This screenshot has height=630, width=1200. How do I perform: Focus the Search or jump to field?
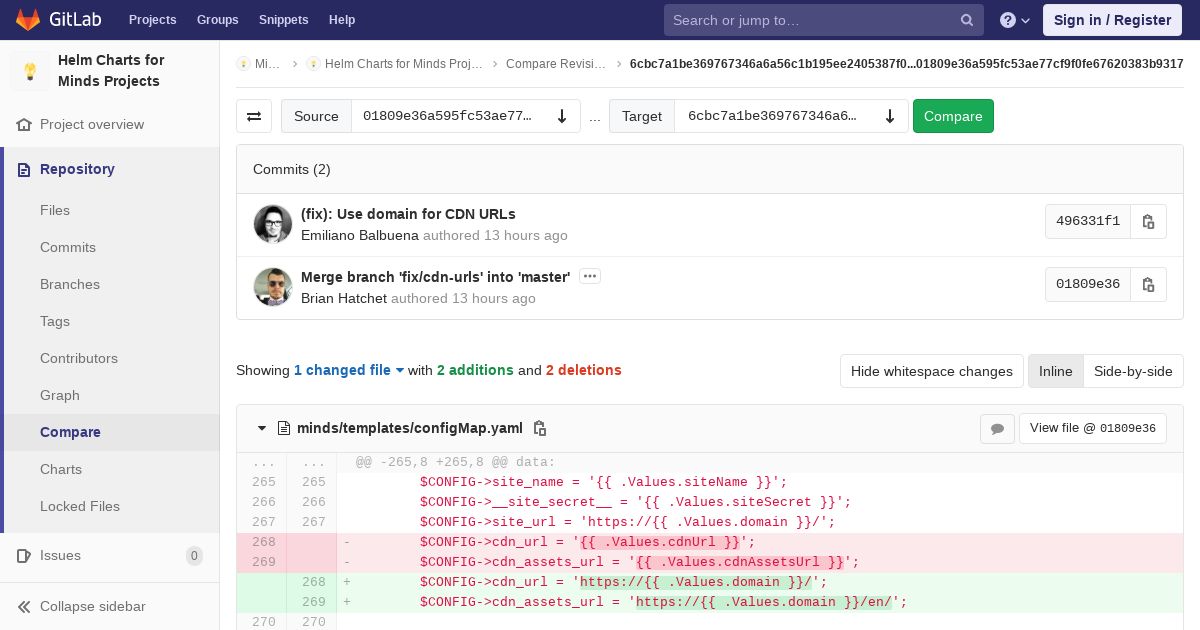[810, 20]
